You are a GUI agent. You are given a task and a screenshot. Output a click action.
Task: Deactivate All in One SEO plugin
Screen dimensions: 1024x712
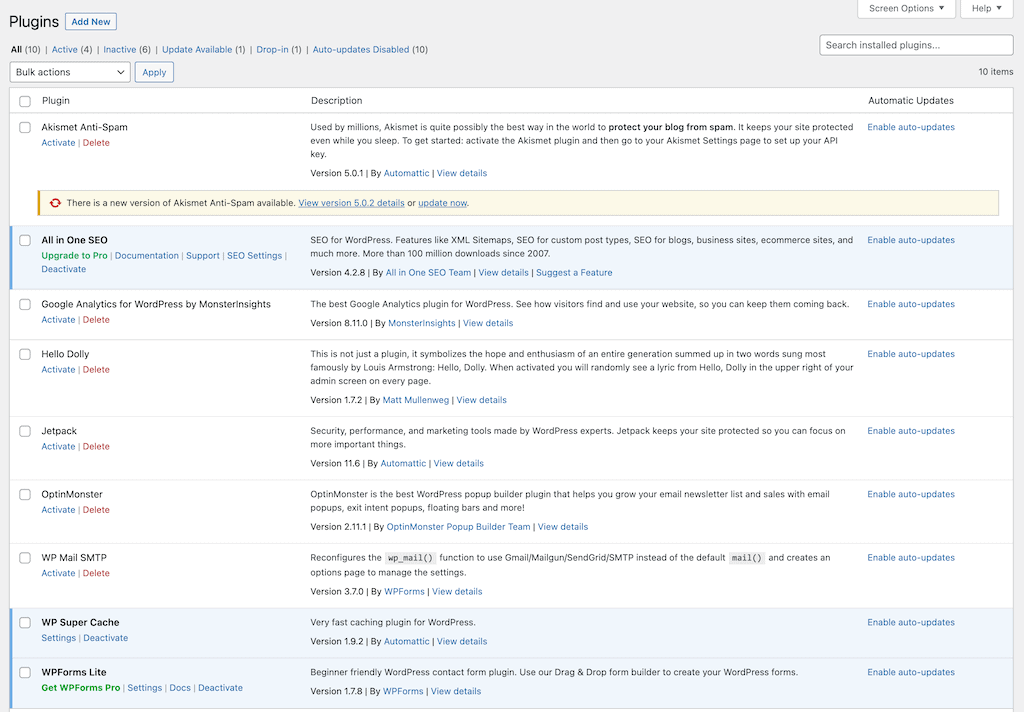pos(63,269)
